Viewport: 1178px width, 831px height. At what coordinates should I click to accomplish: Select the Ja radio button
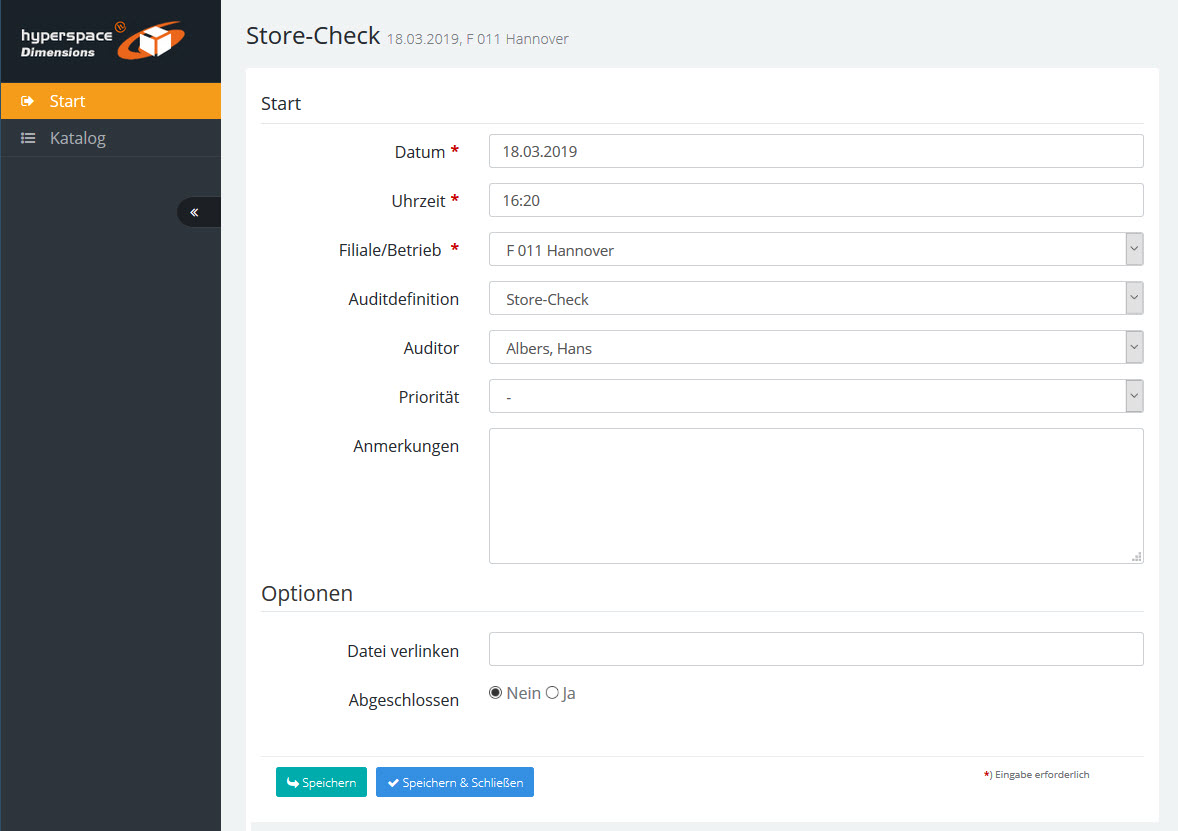pyautogui.click(x=552, y=693)
